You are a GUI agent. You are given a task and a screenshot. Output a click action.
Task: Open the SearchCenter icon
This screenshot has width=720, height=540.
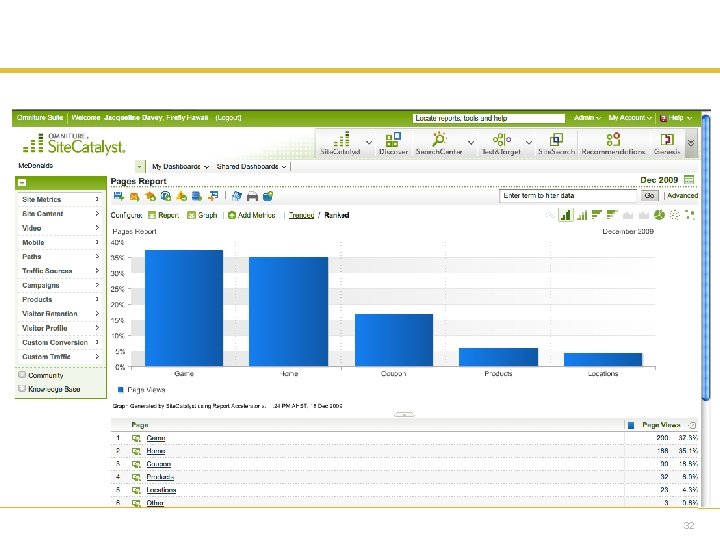click(439, 139)
